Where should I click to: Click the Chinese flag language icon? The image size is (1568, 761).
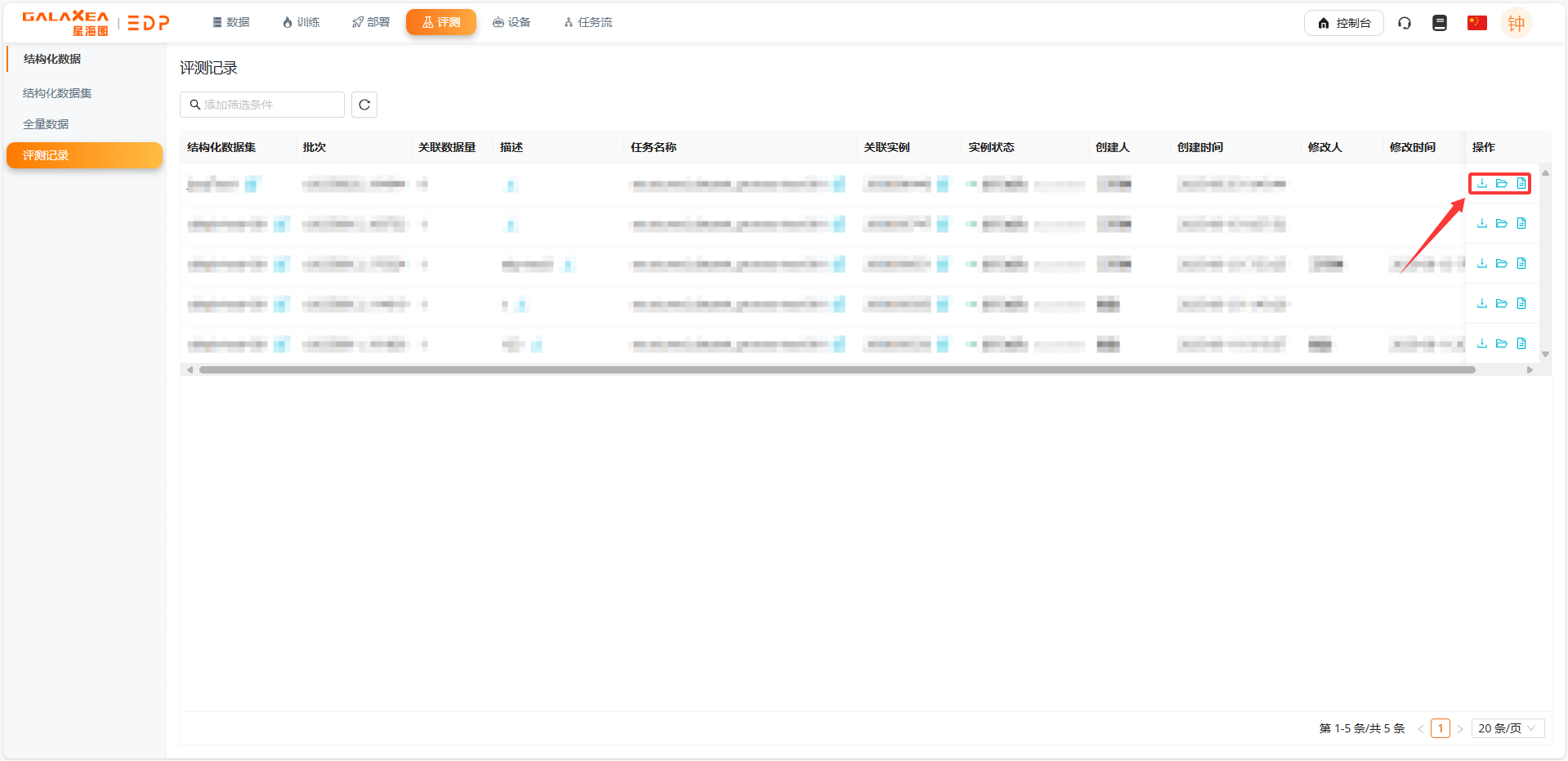1476,22
